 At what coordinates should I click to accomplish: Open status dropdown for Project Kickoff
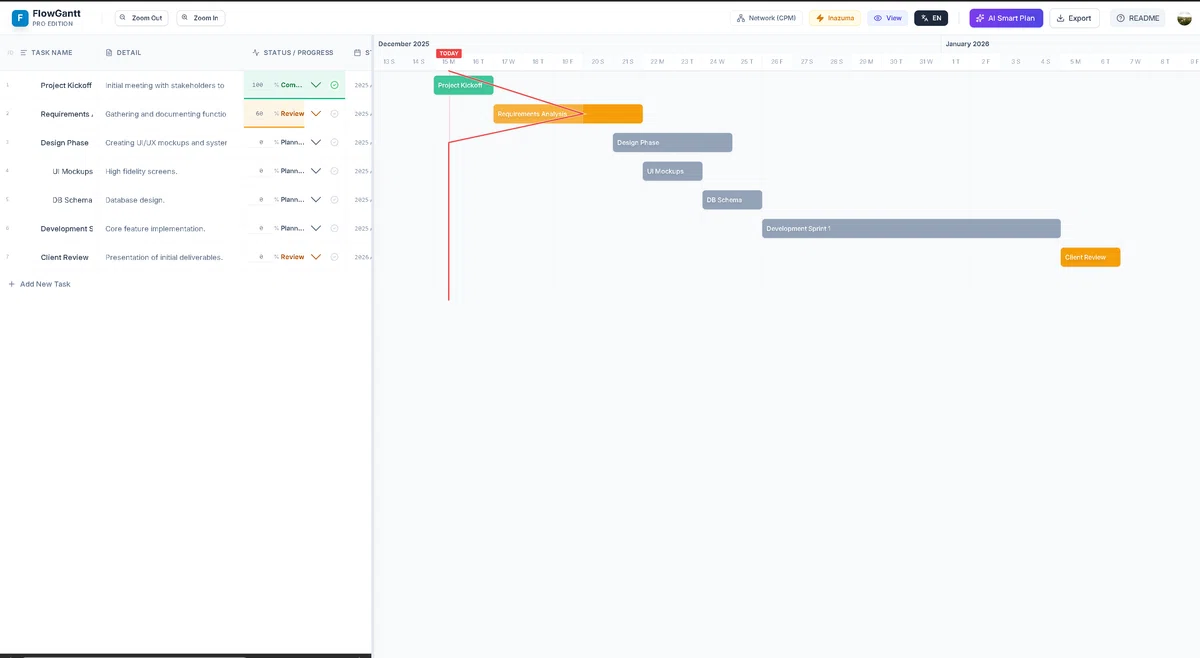coord(316,85)
